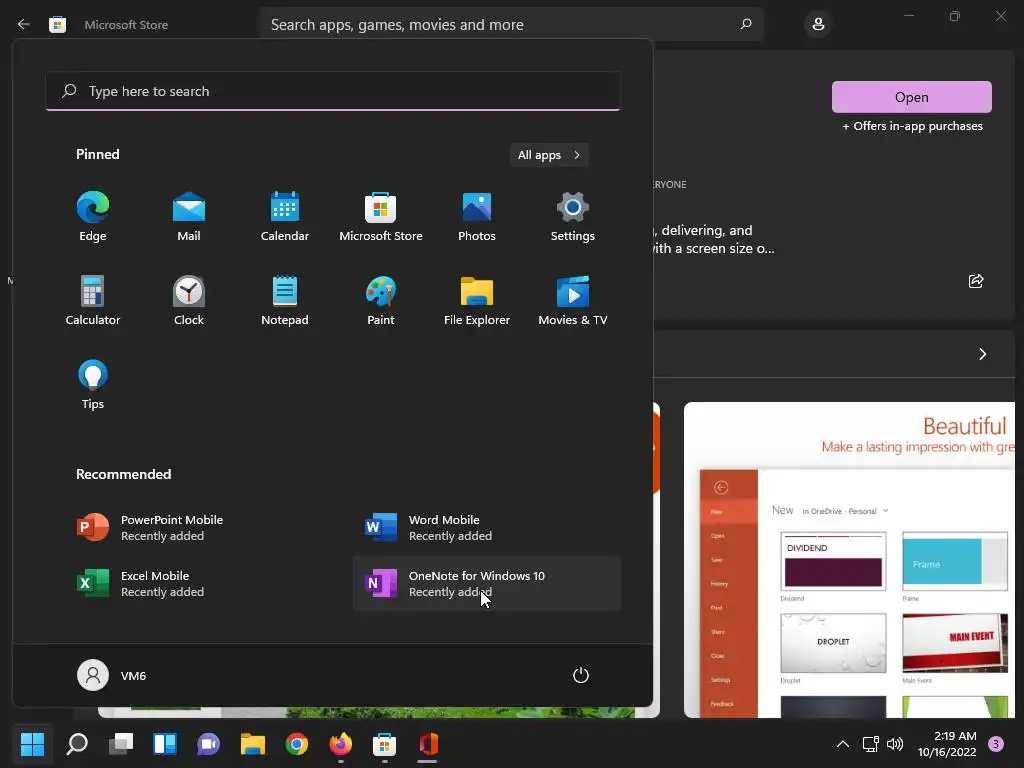The height and width of the screenshot is (768, 1024).
Task: Open Edge from pinned apps
Action: click(x=93, y=217)
